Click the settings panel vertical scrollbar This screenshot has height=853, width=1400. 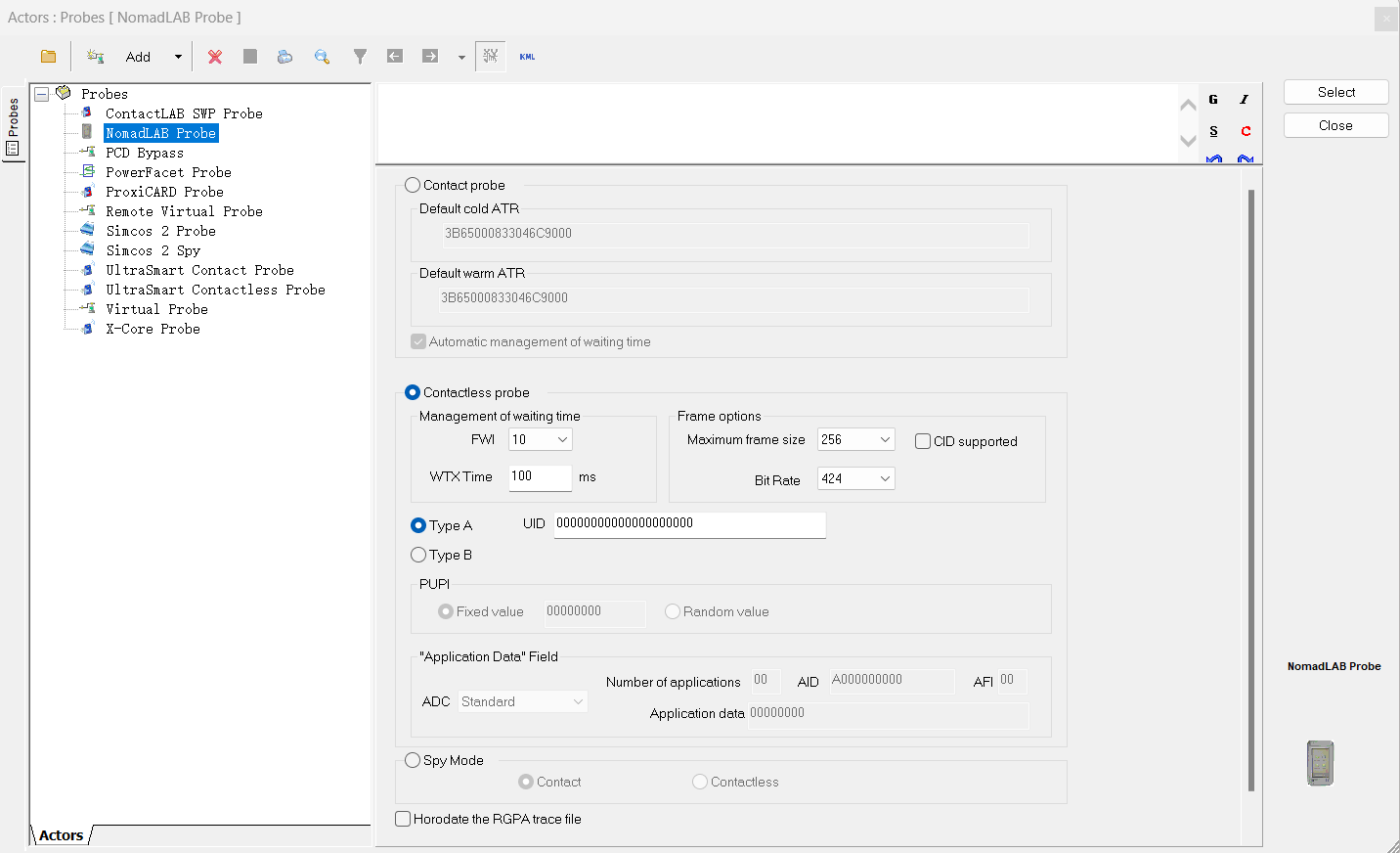click(1251, 489)
